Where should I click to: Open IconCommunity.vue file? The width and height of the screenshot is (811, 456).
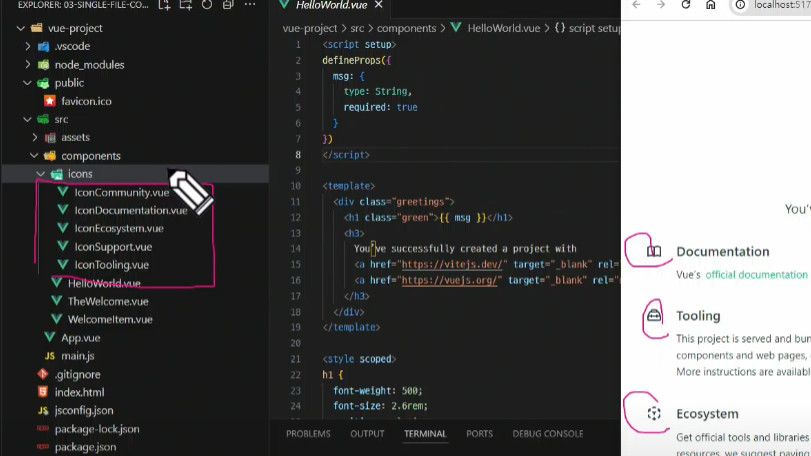[x=122, y=192]
